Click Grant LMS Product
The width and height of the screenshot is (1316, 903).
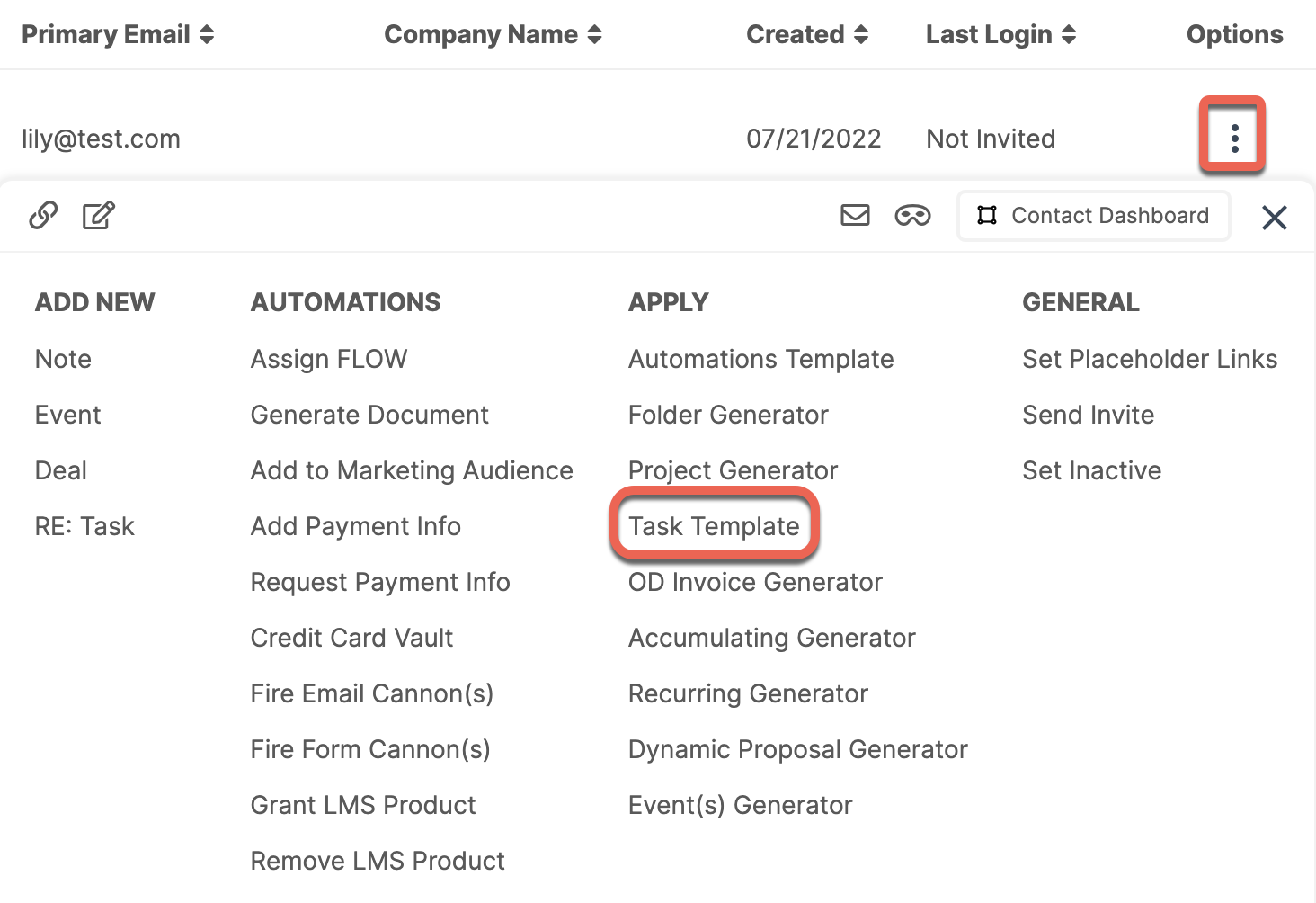click(x=363, y=805)
